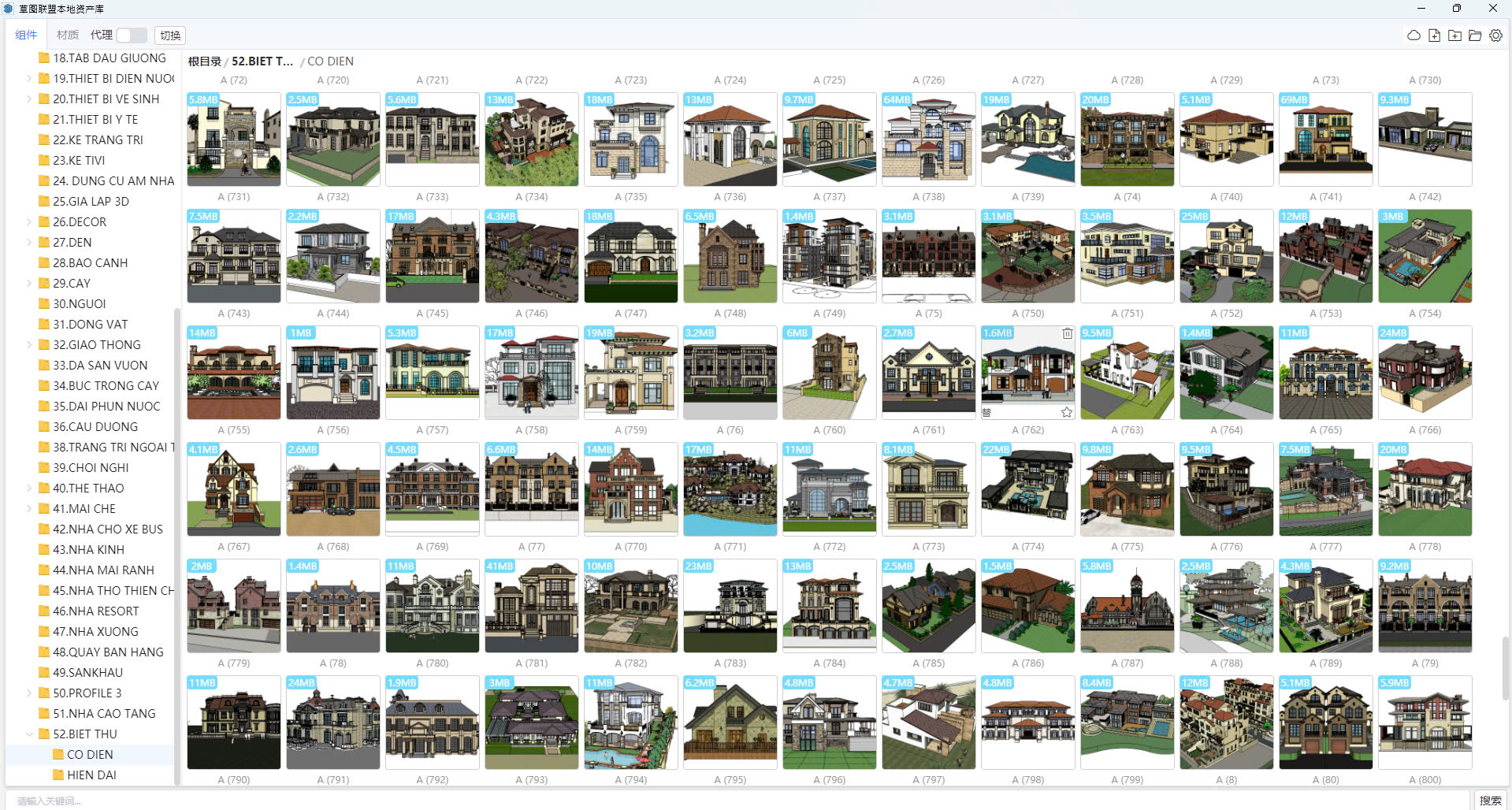Switch to the 组件 components tab
Viewport: 1512px width, 810px height.
tap(26, 35)
